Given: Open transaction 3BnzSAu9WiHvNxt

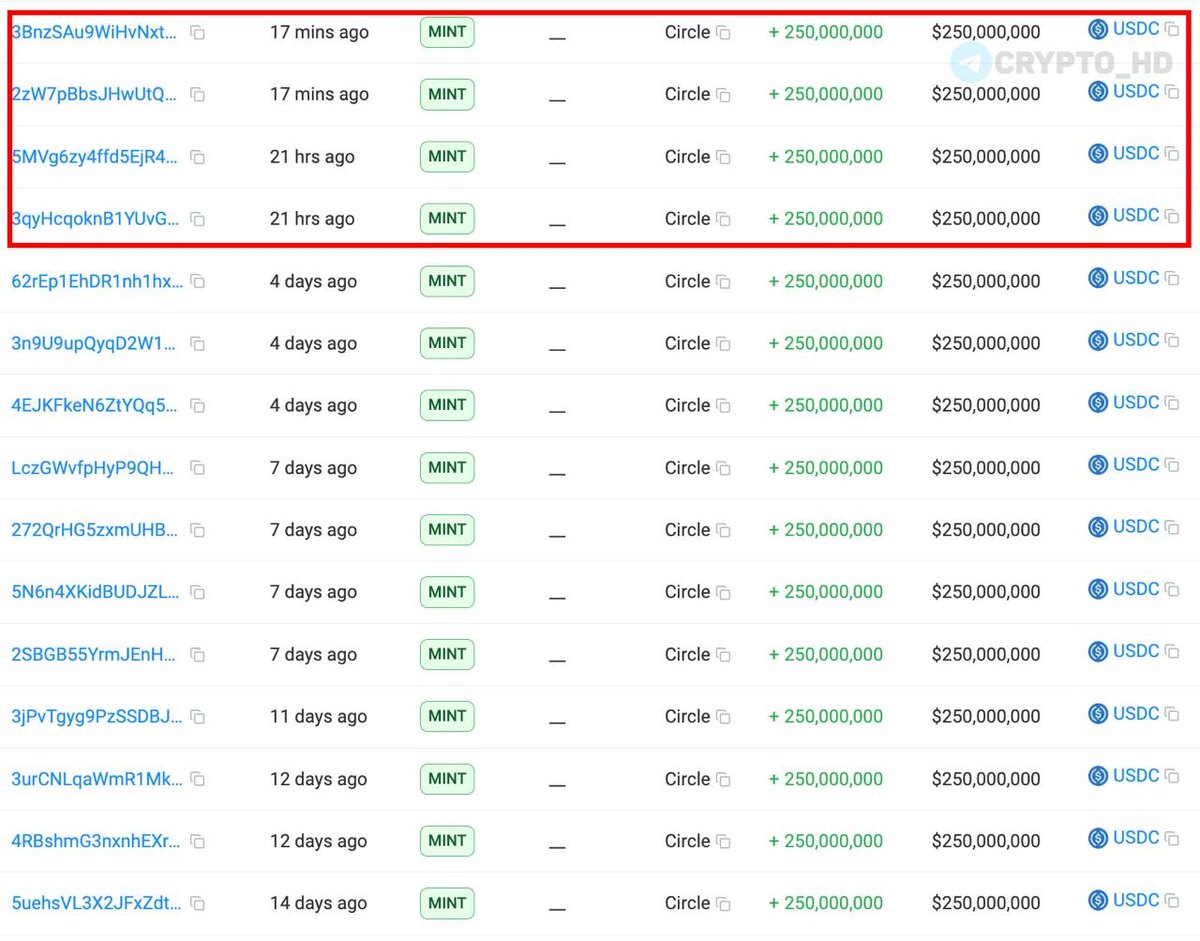Looking at the screenshot, I should tap(95, 32).
